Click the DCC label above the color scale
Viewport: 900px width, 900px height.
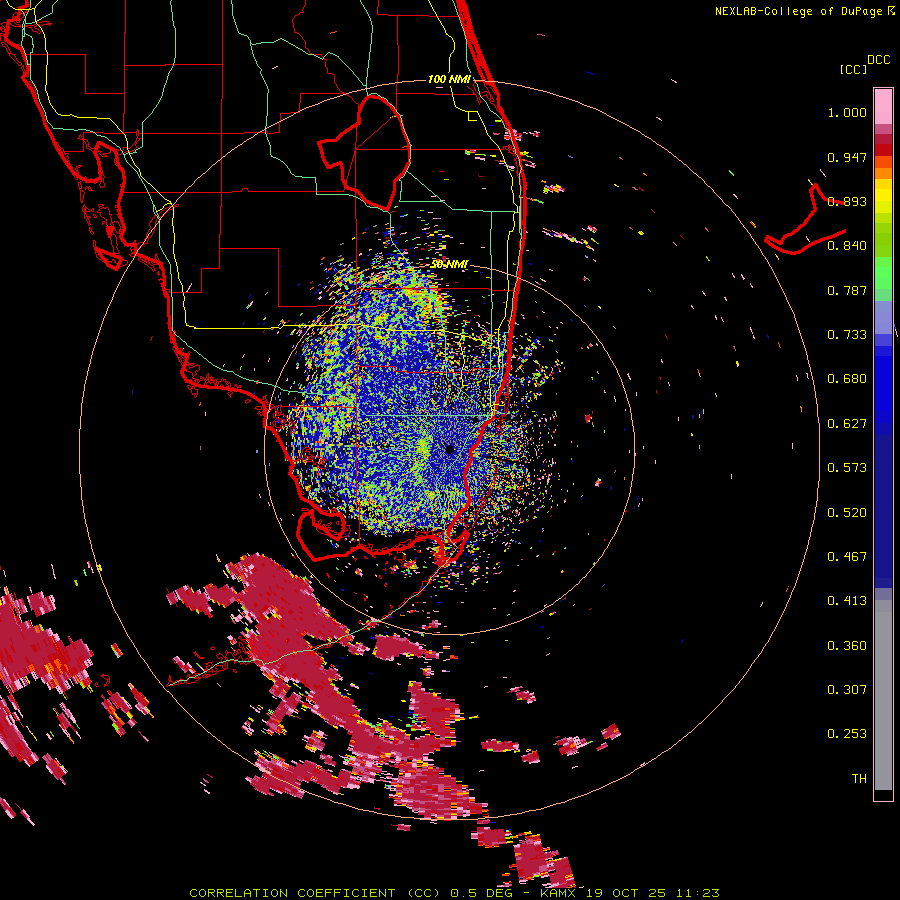point(879,60)
